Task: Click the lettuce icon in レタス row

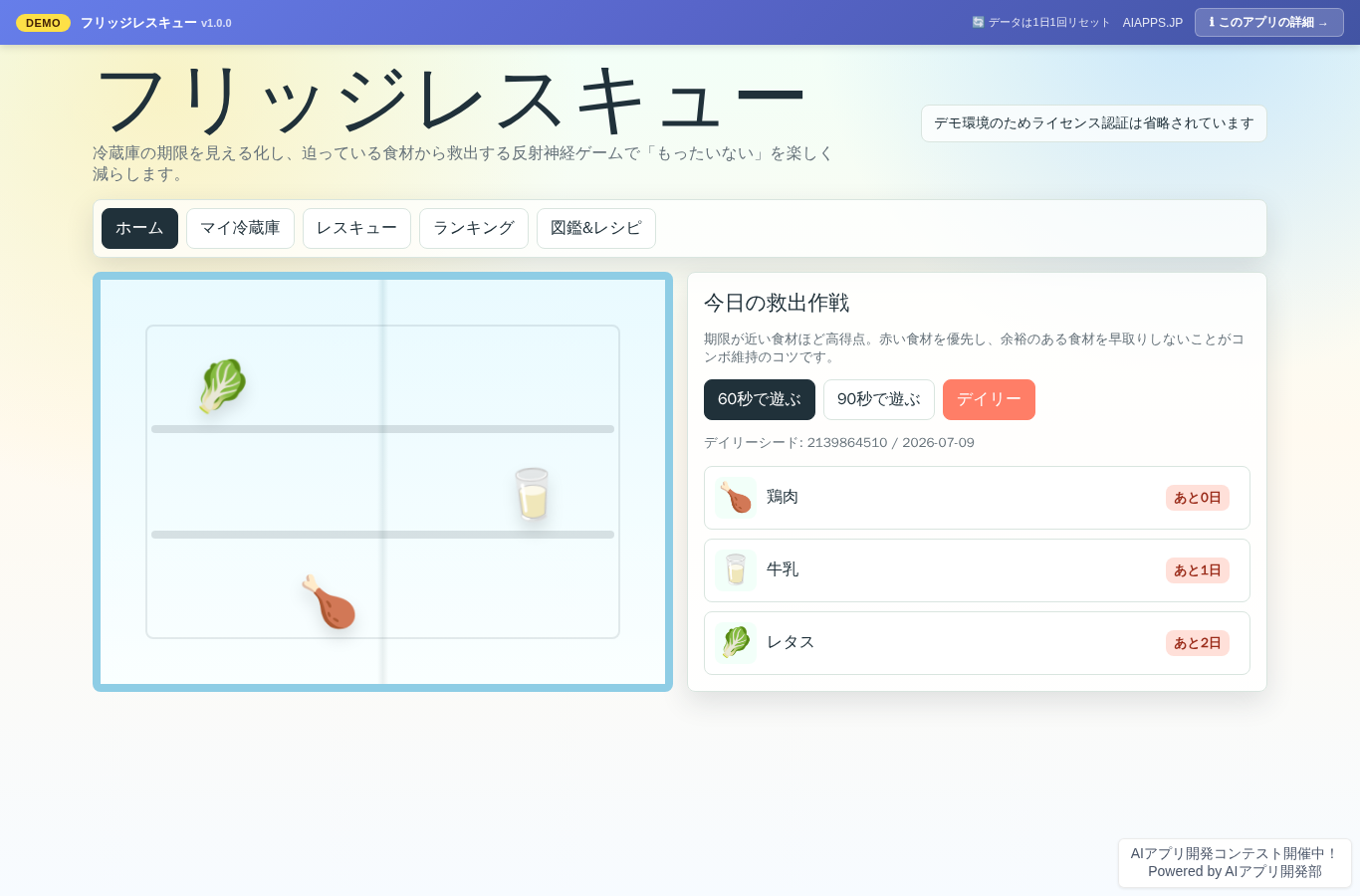Action: pyautogui.click(x=736, y=643)
